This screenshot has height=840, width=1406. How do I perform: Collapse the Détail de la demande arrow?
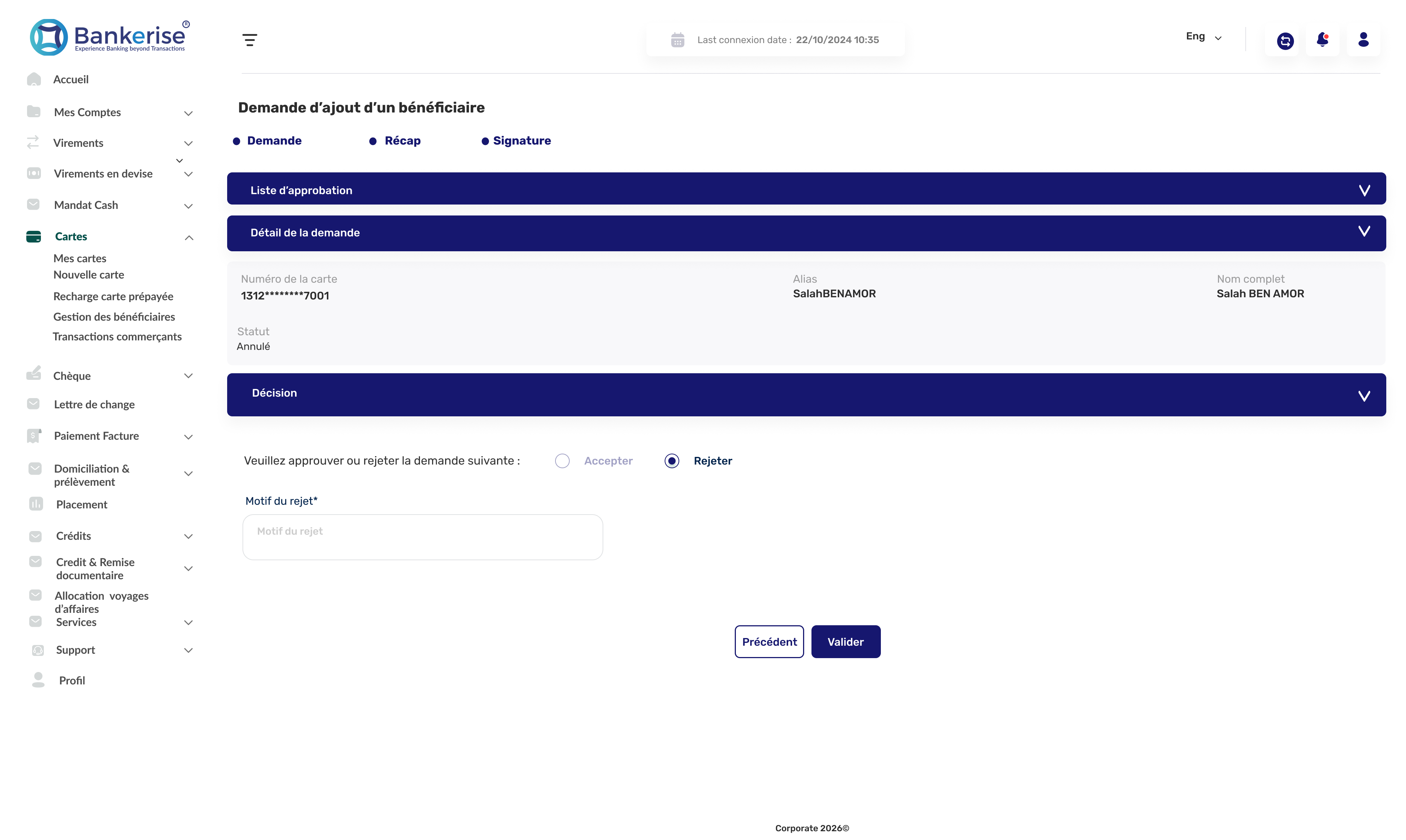1364,231
